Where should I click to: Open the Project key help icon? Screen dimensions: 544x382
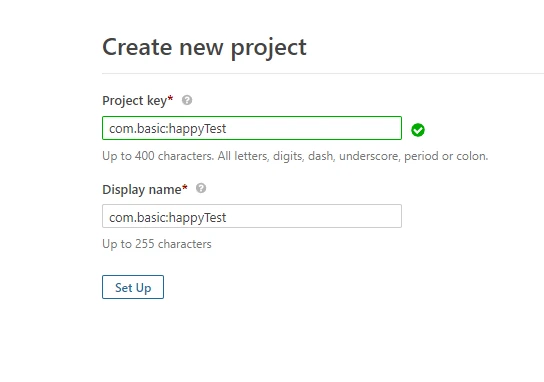(187, 100)
